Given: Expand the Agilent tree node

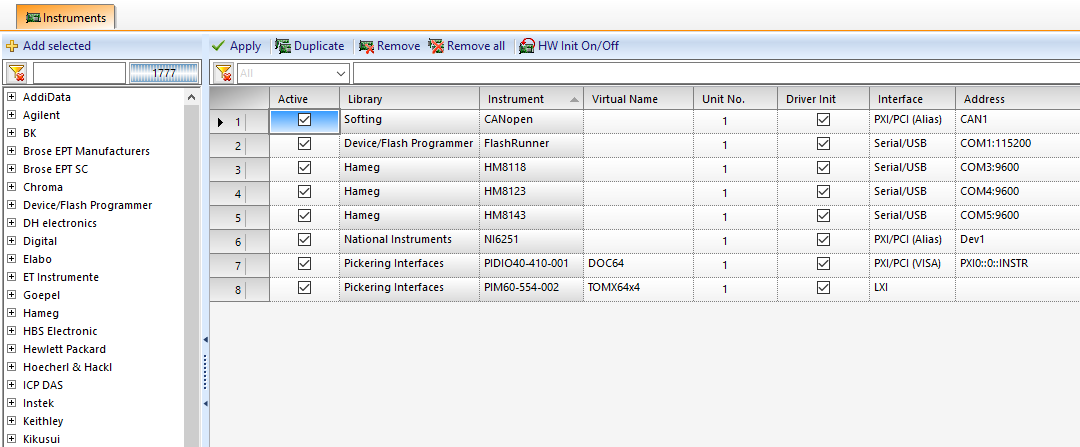Looking at the screenshot, I should pyautogui.click(x=12, y=115).
